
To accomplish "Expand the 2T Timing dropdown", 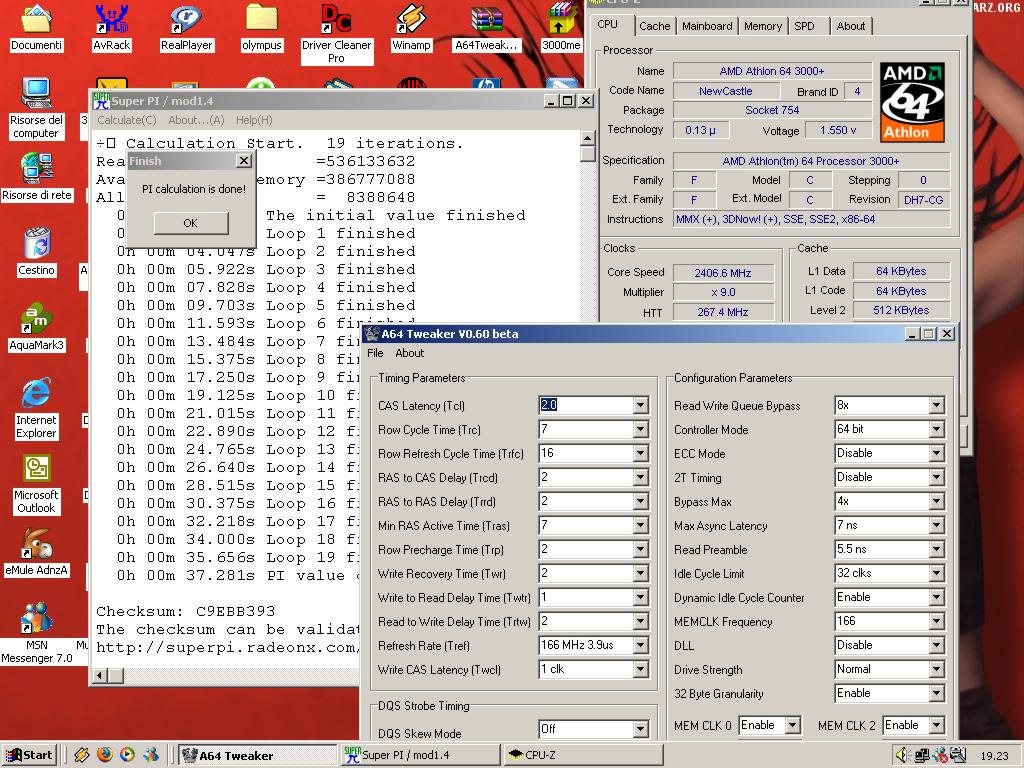I will (936, 477).
